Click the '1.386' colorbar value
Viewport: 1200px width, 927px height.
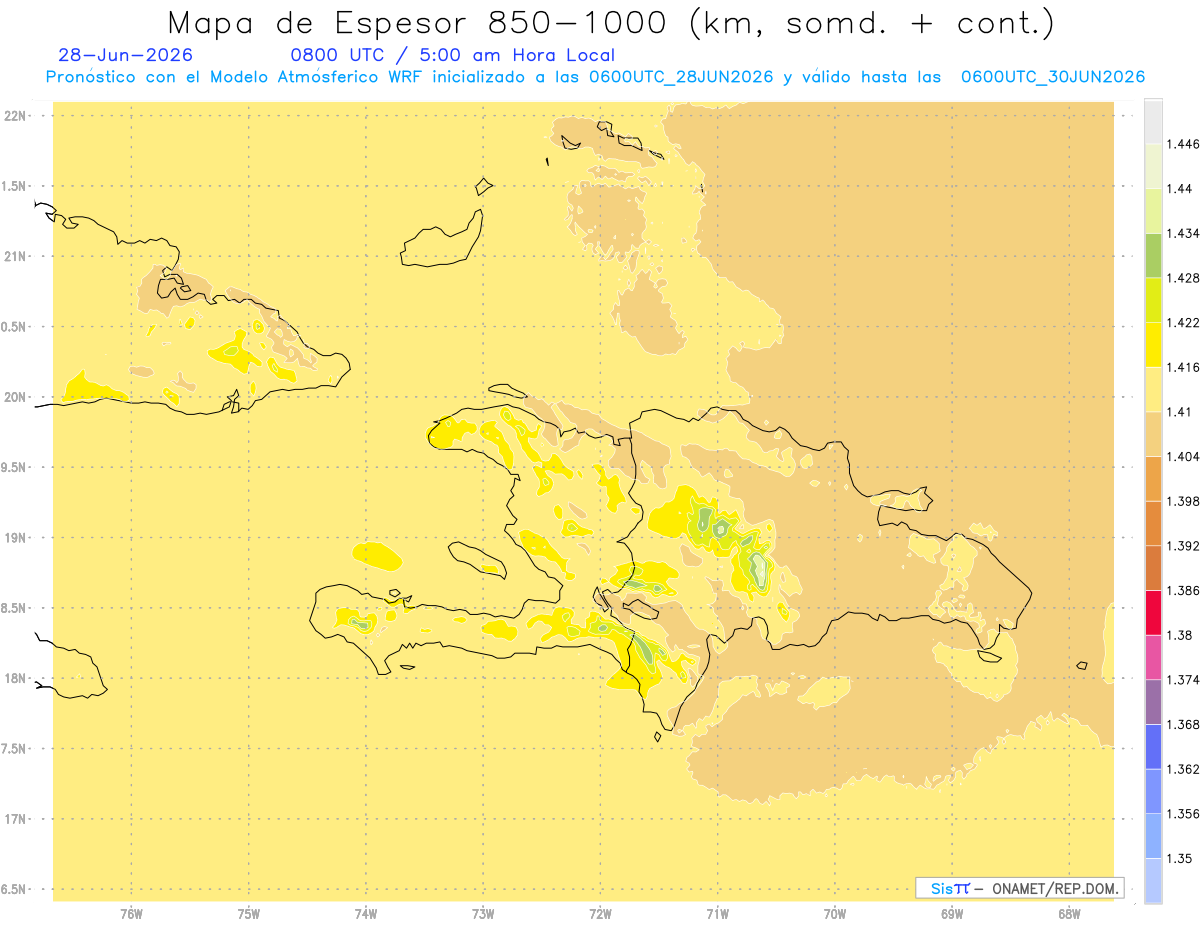[1182, 590]
